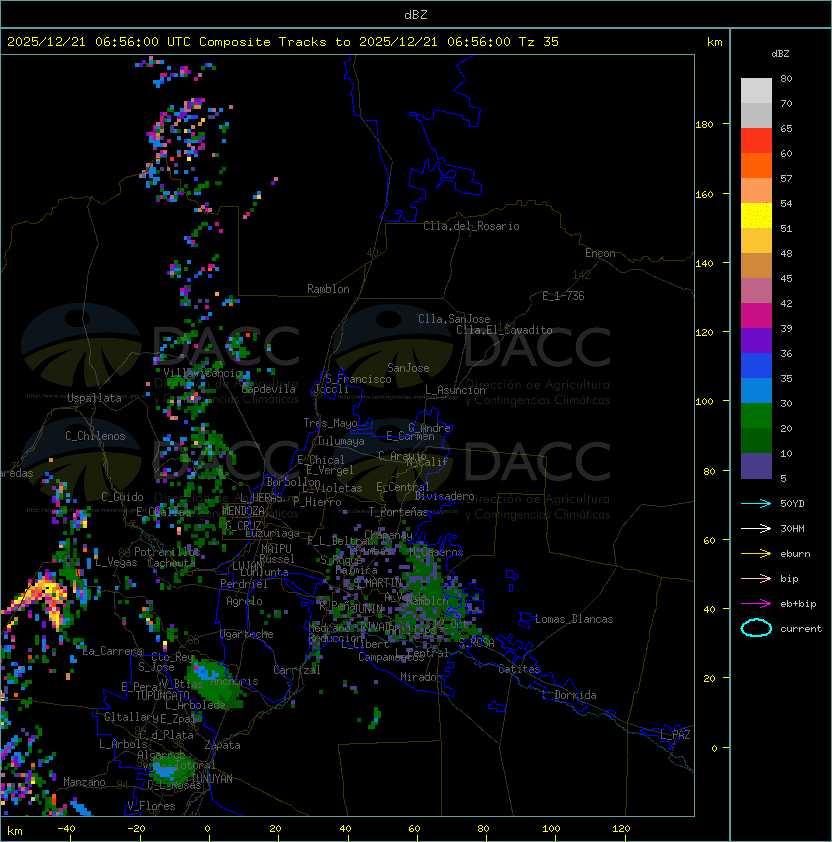Click the Perdriel place label
The width and height of the screenshot is (832, 842).
pos(244,584)
